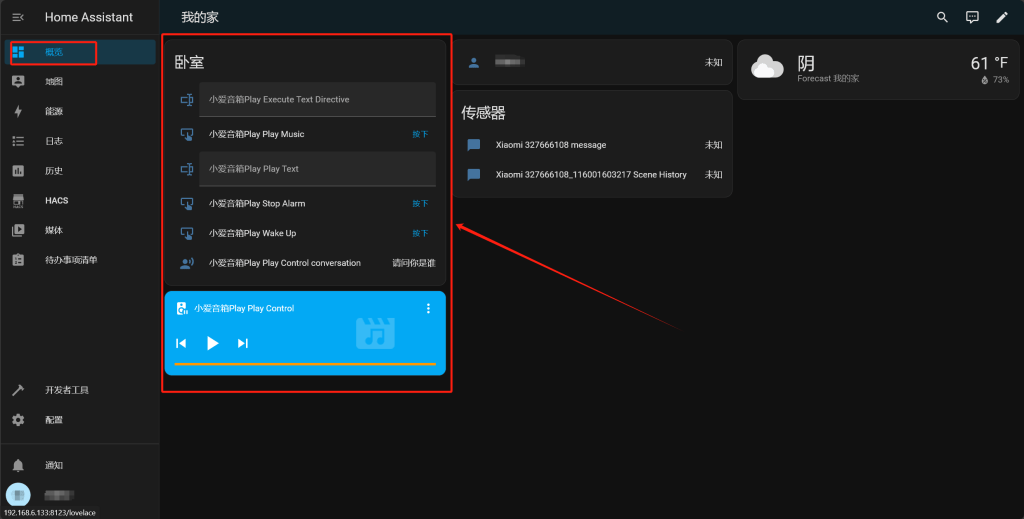Click the search icon in header
The height and width of the screenshot is (519, 1024).
pos(942,17)
